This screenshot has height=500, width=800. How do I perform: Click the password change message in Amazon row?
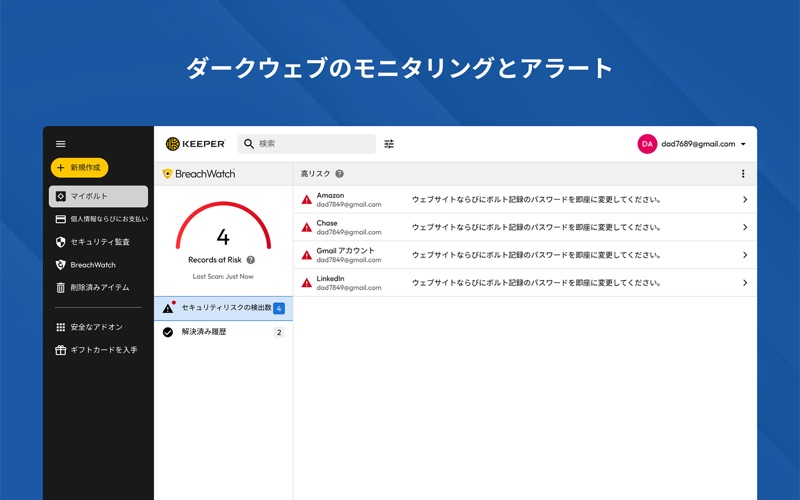pyautogui.click(x=537, y=199)
